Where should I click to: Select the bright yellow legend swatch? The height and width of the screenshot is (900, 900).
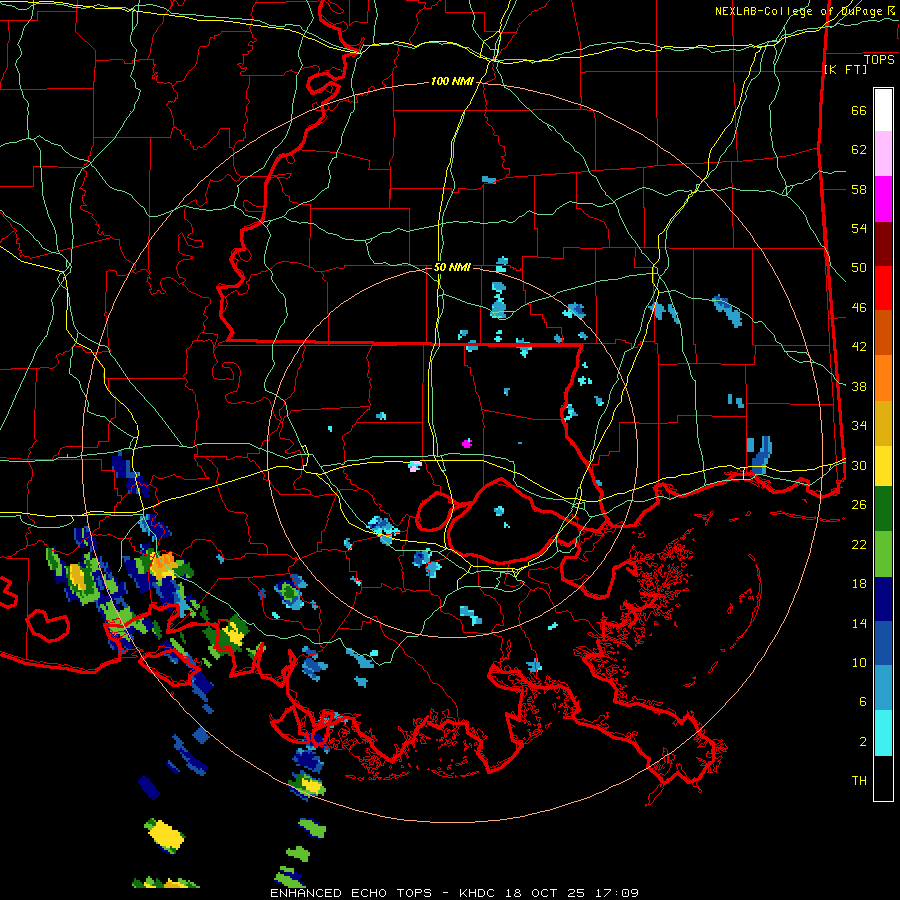point(883,466)
